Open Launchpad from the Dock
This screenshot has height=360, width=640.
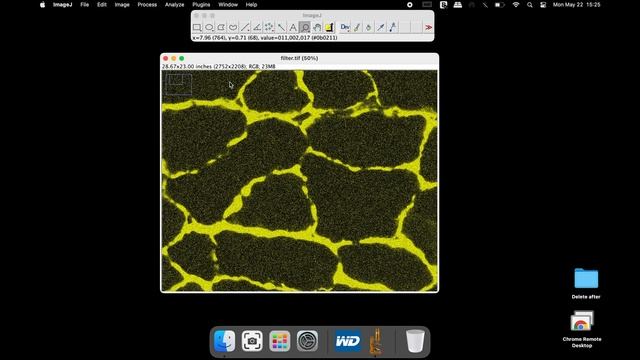[280, 341]
